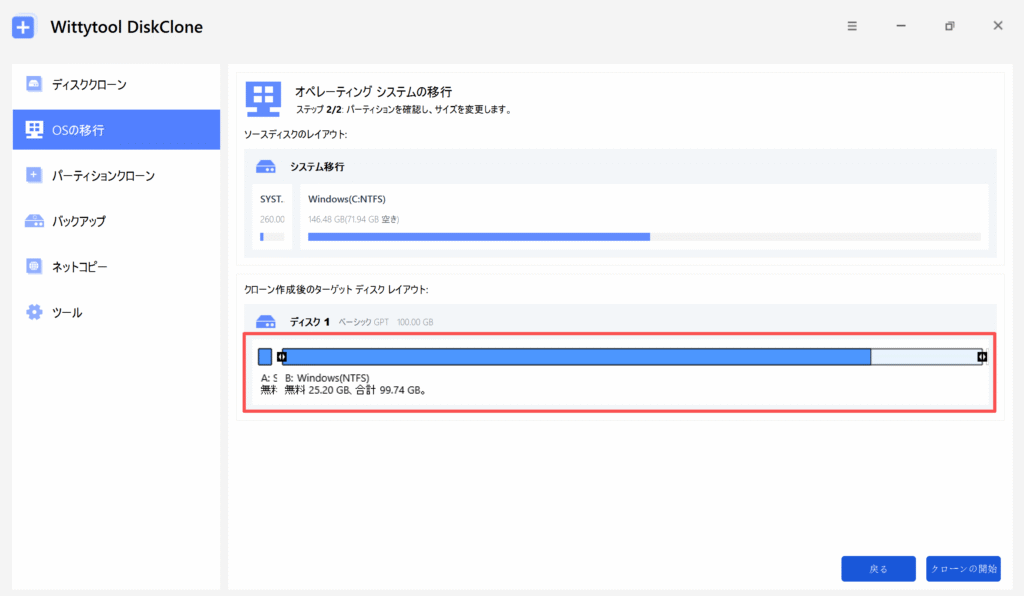Close the Wittytool DiskClone window
1024x596 pixels.
pos(998,26)
